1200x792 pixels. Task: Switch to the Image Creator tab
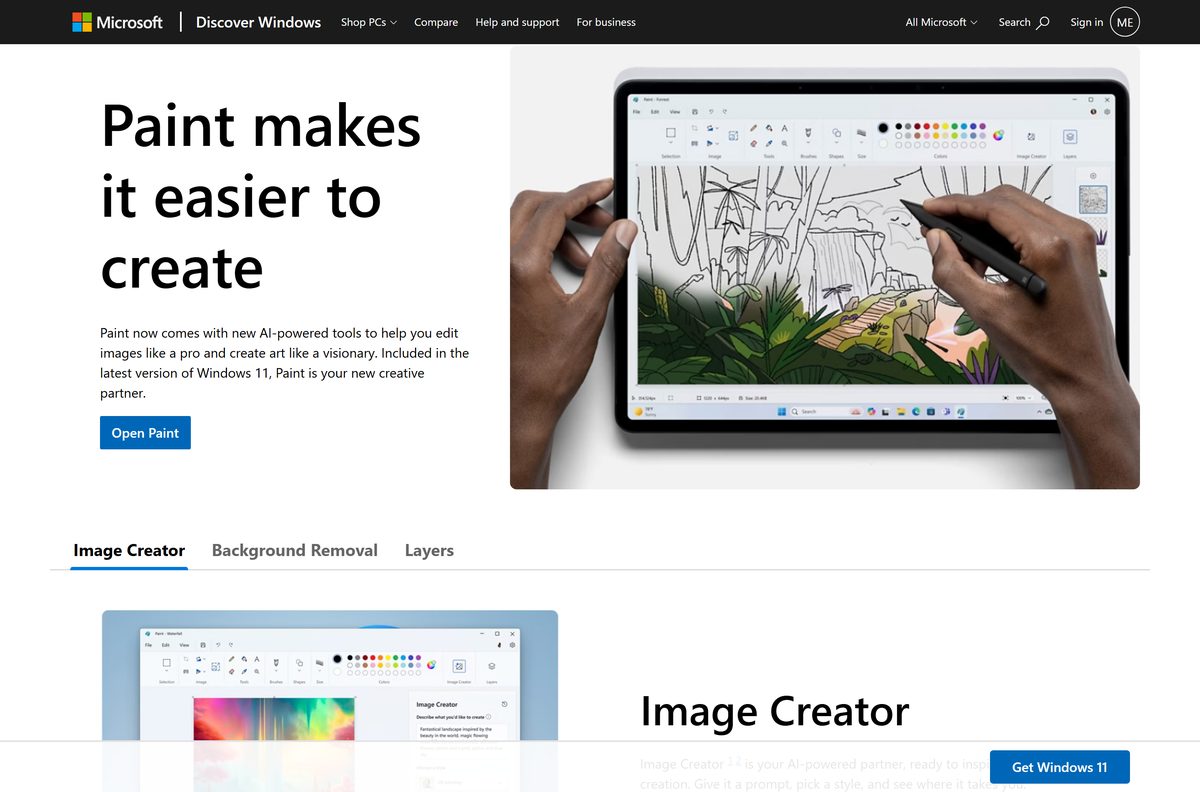coord(129,550)
